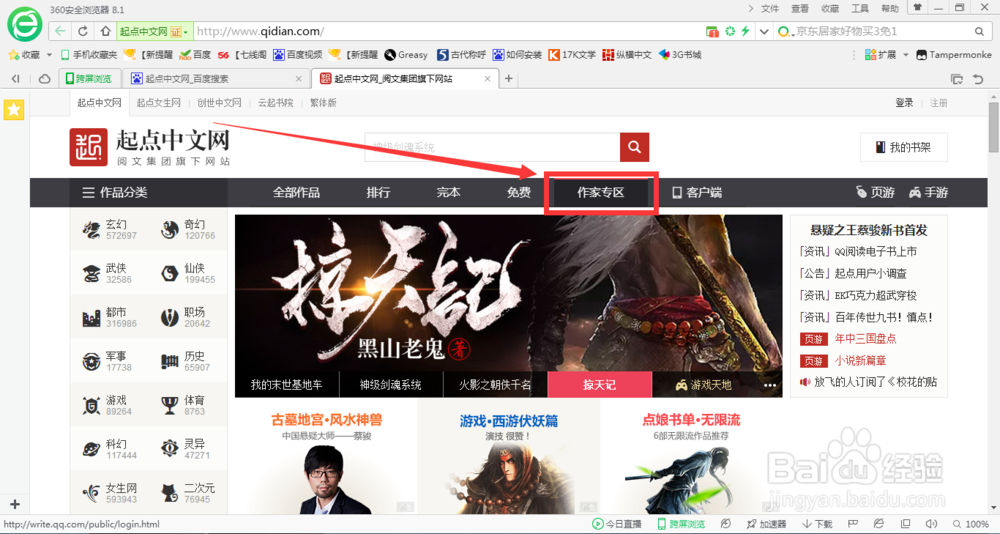Open a new tab with plus button
This screenshot has width=1000, height=534.
point(508,78)
